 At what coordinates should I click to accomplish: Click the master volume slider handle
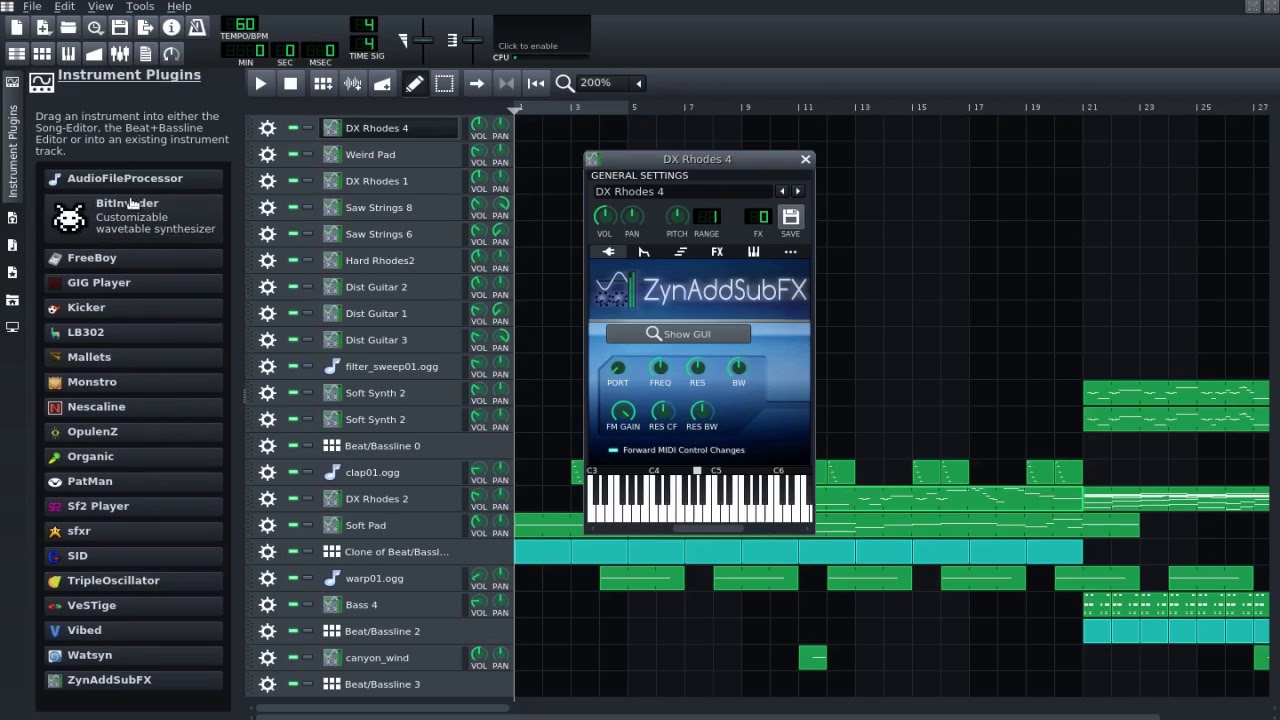coord(423,41)
